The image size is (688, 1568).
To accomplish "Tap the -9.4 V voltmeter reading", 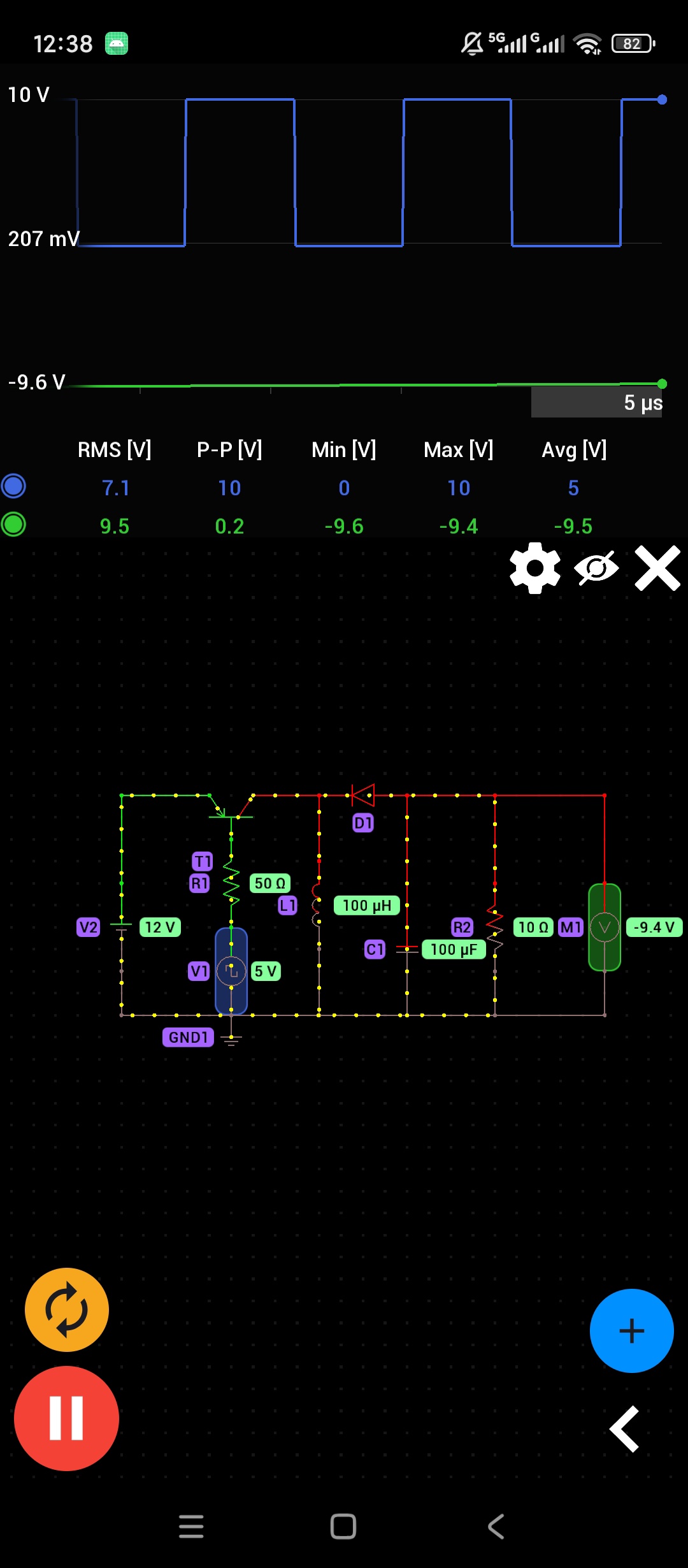I will (654, 927).
